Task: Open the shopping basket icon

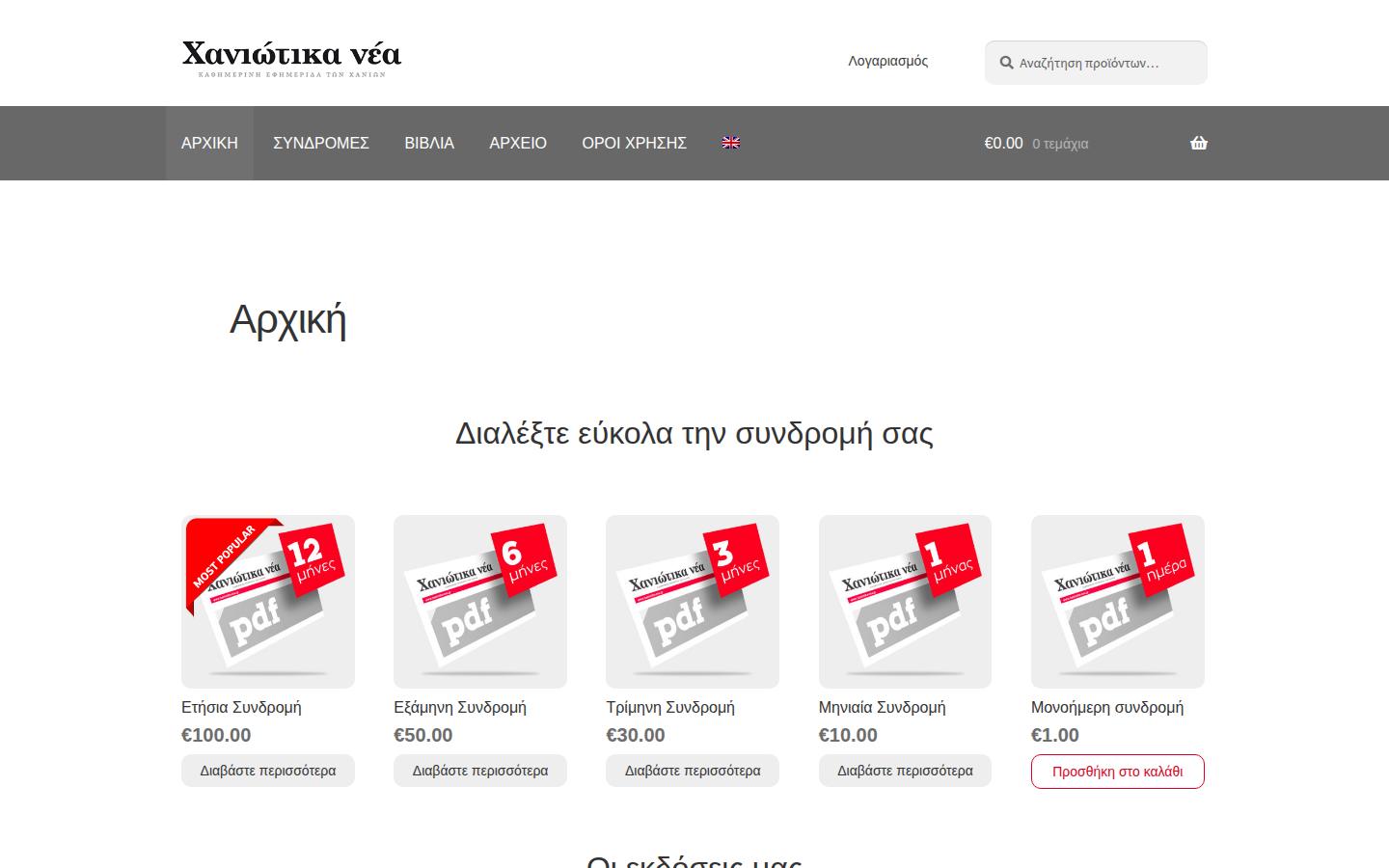Action: click(x=1199, y=143)
